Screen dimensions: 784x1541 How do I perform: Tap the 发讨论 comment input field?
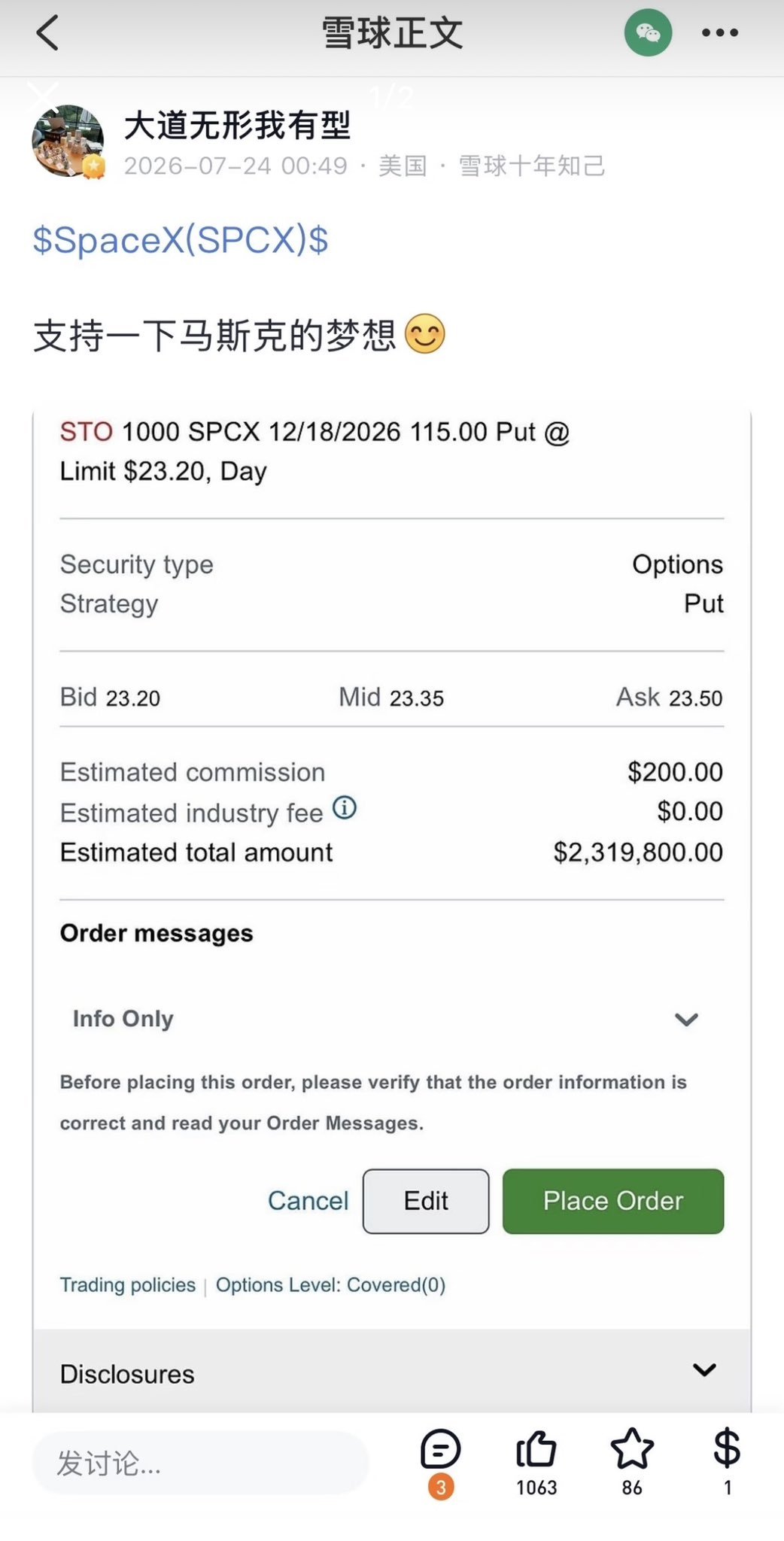pos(200,1463)
